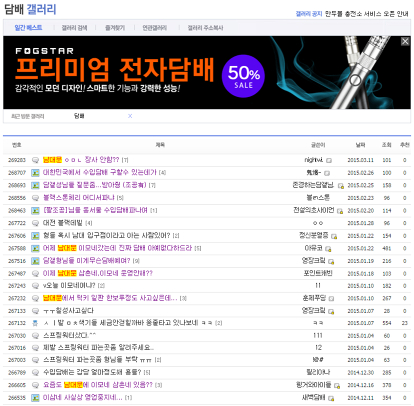The width and height of the screenshot is (414, 406).
Task: Click the 날짜 column header
Action: (x=360, y=145)
